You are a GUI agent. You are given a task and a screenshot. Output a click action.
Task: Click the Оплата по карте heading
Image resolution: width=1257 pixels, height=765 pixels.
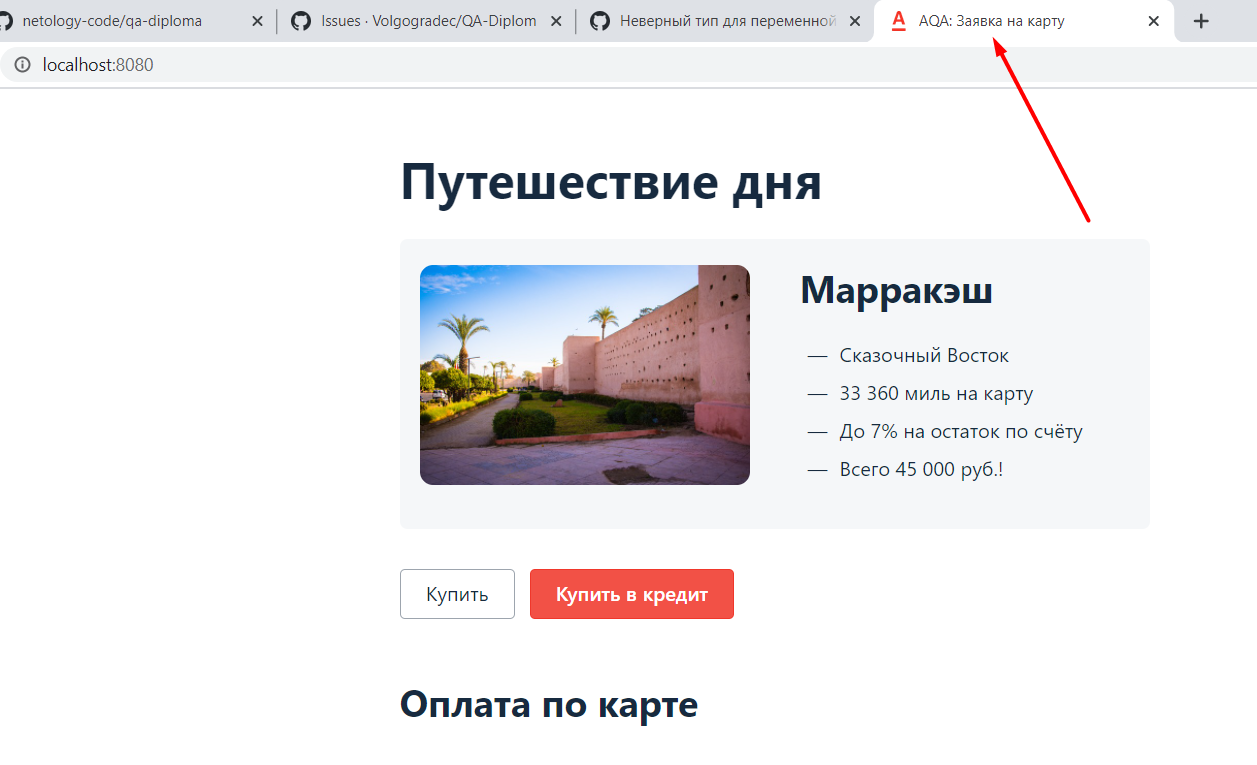tap(549, 705)
